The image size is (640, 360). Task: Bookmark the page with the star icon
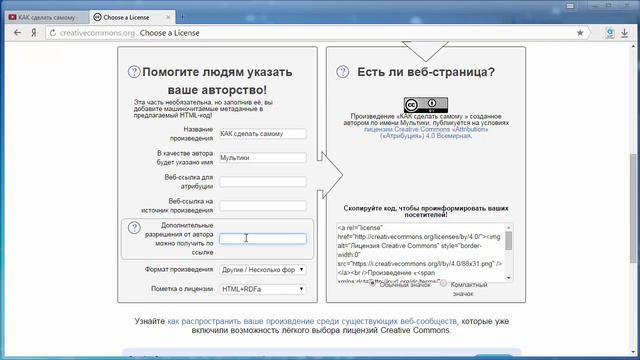coord(580,33)
